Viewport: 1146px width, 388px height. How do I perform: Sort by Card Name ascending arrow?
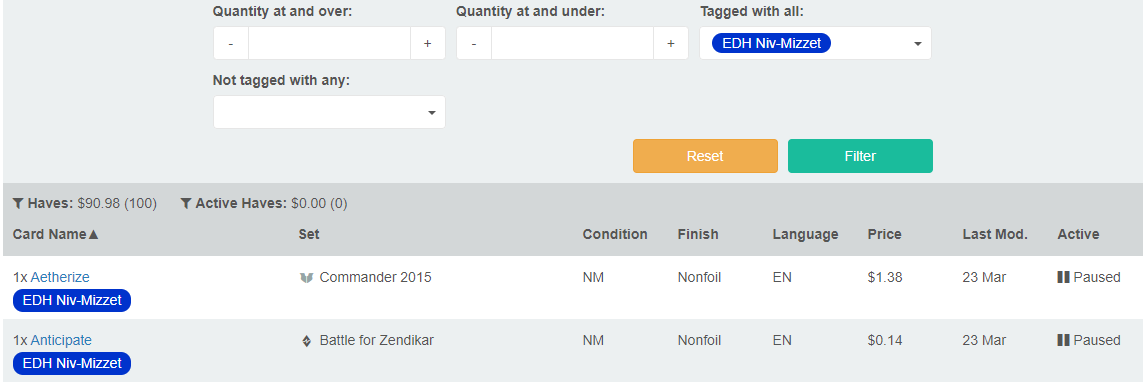pos(93,235)
